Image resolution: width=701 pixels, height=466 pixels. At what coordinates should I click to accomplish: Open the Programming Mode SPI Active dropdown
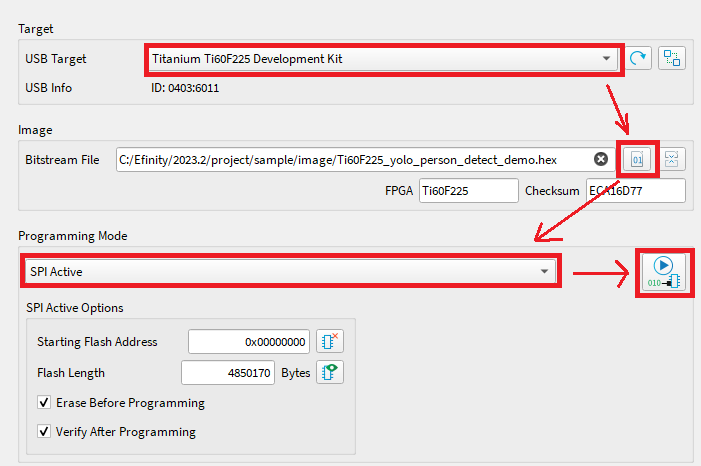point(291,271)
